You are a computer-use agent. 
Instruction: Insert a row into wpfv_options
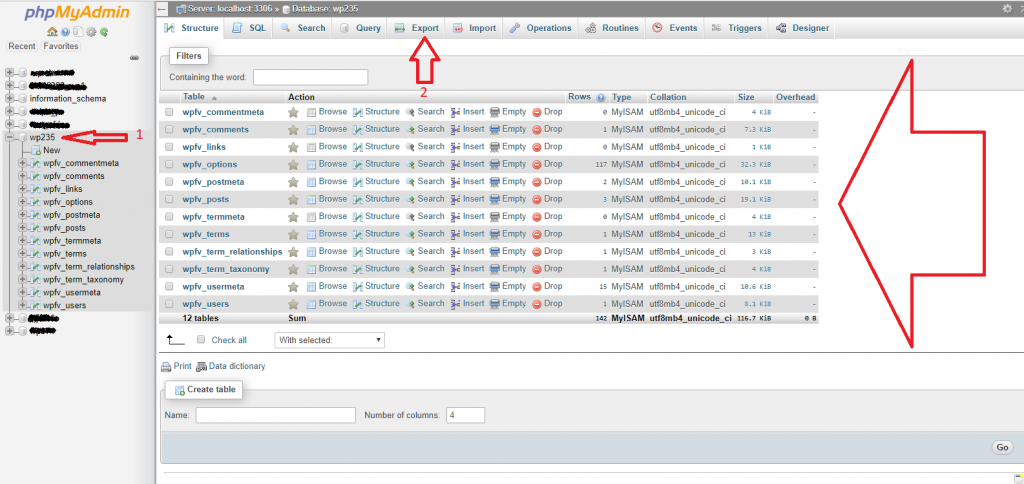pyautogui.click(x=468, y=165)
